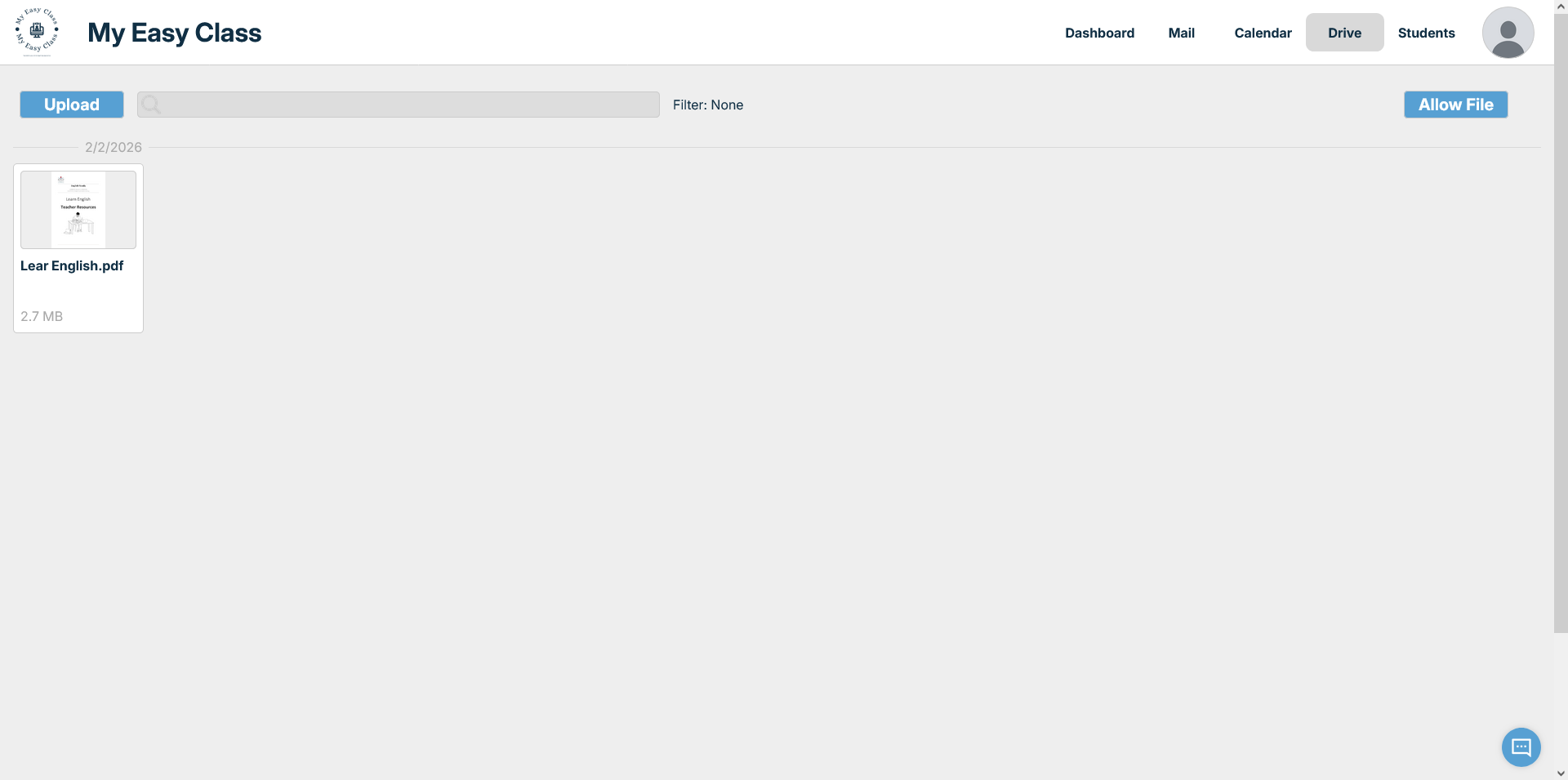The height and width of the screenshot is (780, 1568).
Task: Click the 2.7 MB file size text
Action: [42, 316]
